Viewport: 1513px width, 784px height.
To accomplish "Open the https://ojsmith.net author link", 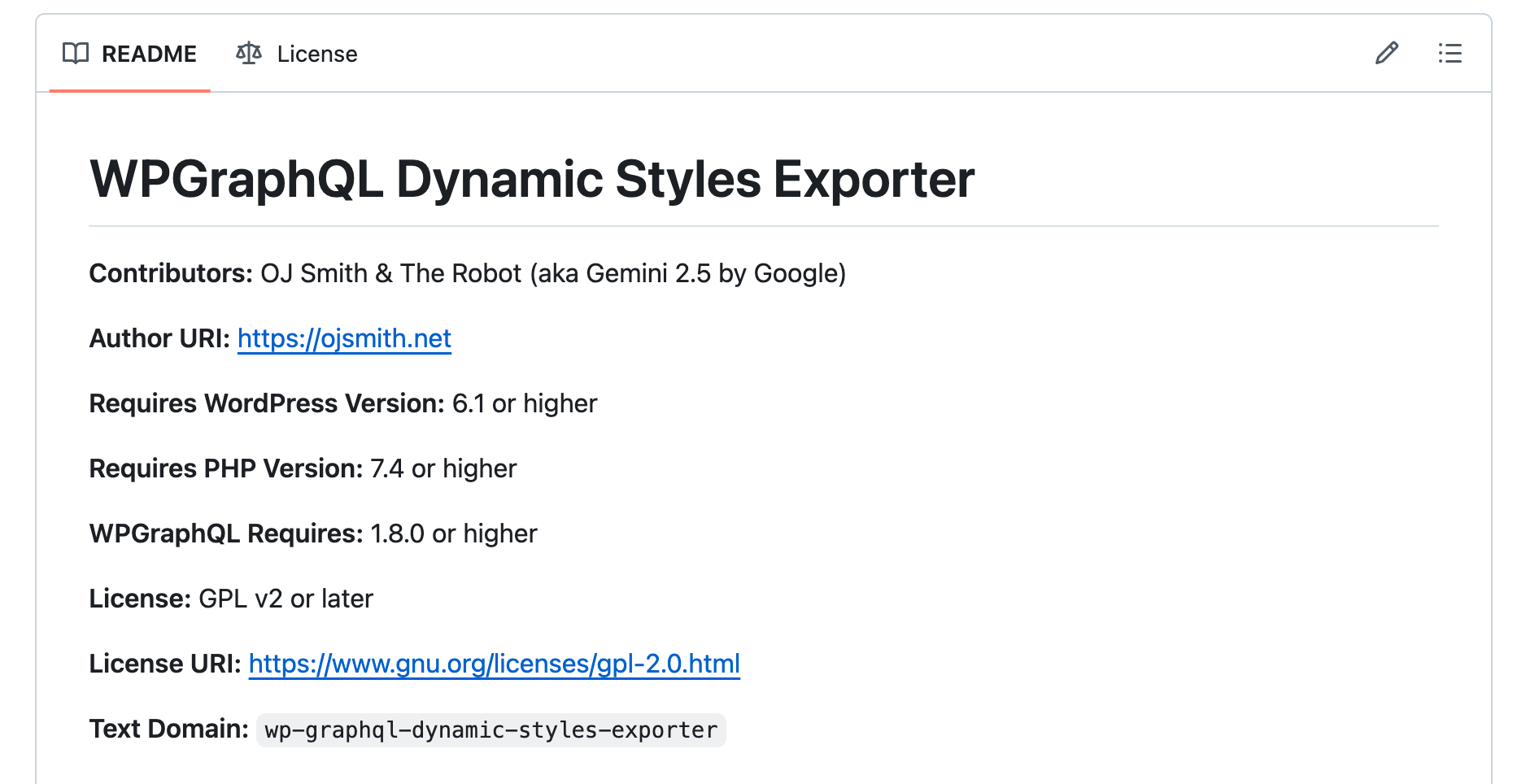I will [343, 338].
